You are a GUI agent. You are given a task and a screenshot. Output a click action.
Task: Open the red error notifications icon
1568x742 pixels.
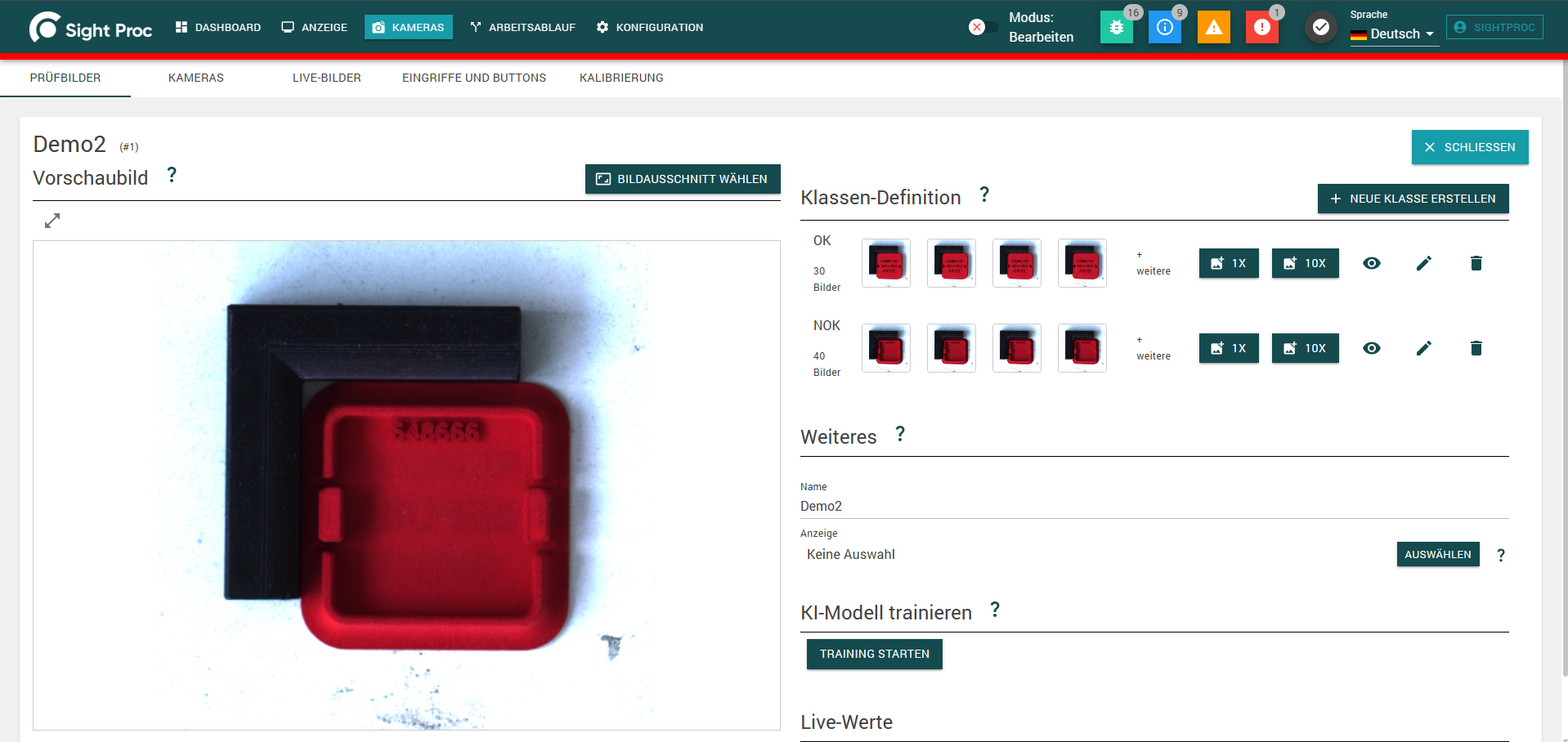tap(1262, 27)
